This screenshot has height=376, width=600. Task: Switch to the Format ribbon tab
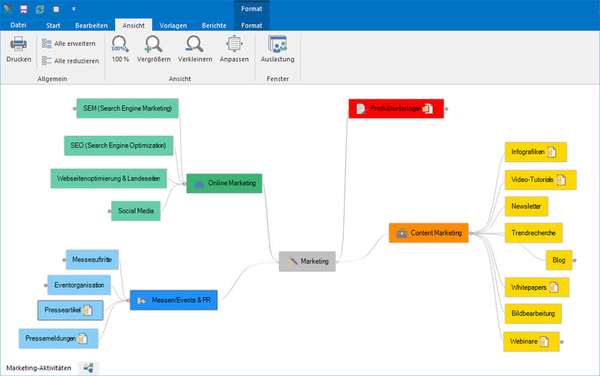click(251, 26)
